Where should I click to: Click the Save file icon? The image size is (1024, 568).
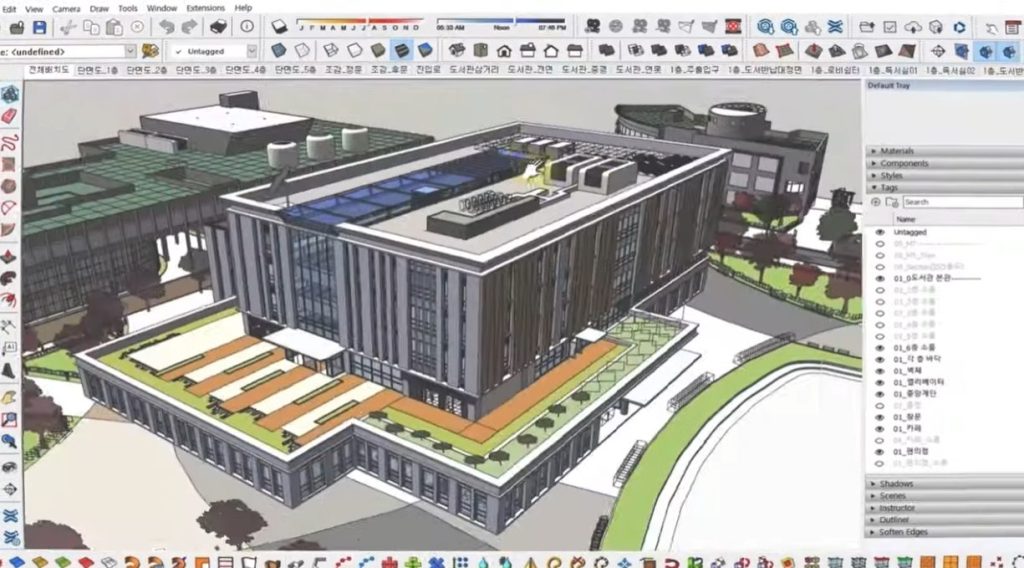click(40, 27)
